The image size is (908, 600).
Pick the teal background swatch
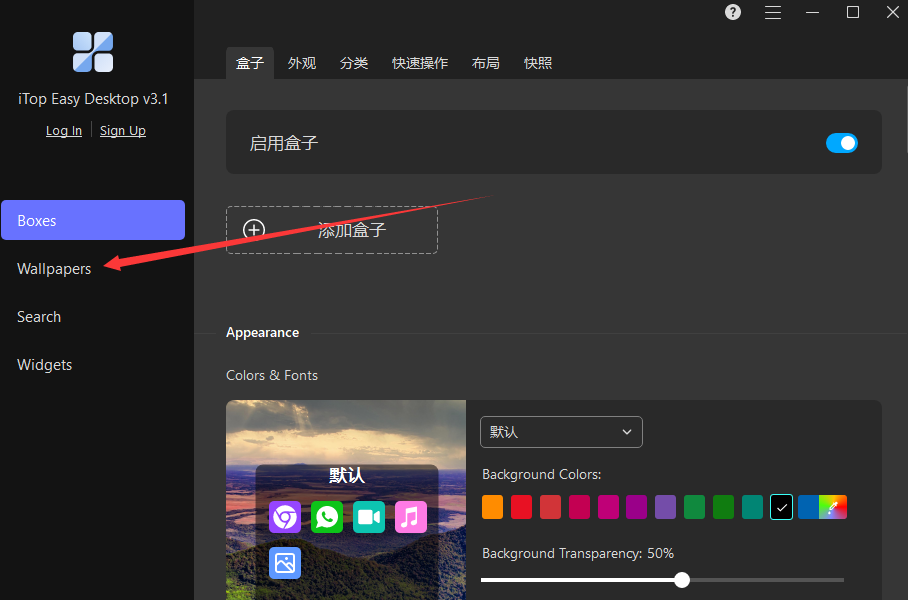click(x=752, y=507)
